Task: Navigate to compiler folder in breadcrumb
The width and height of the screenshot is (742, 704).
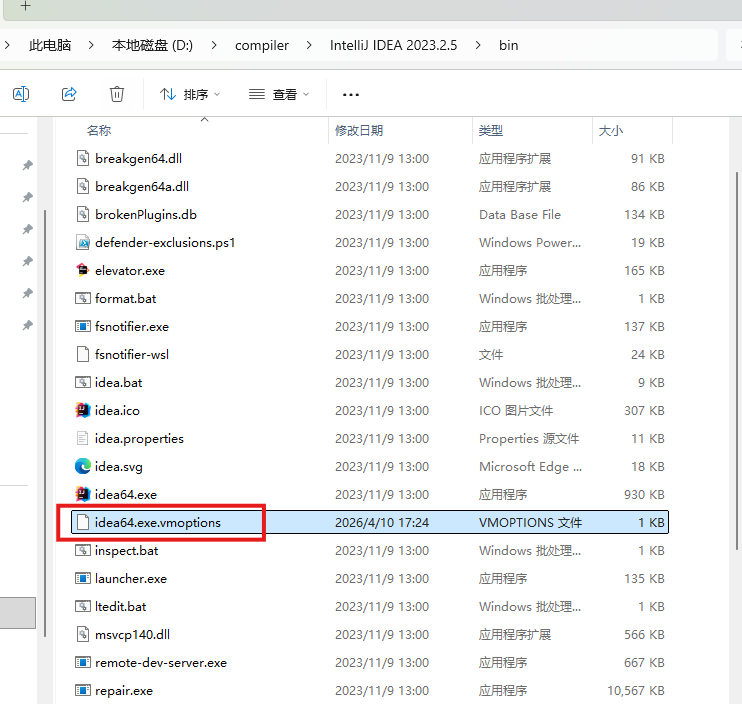Action: (262, 45)
